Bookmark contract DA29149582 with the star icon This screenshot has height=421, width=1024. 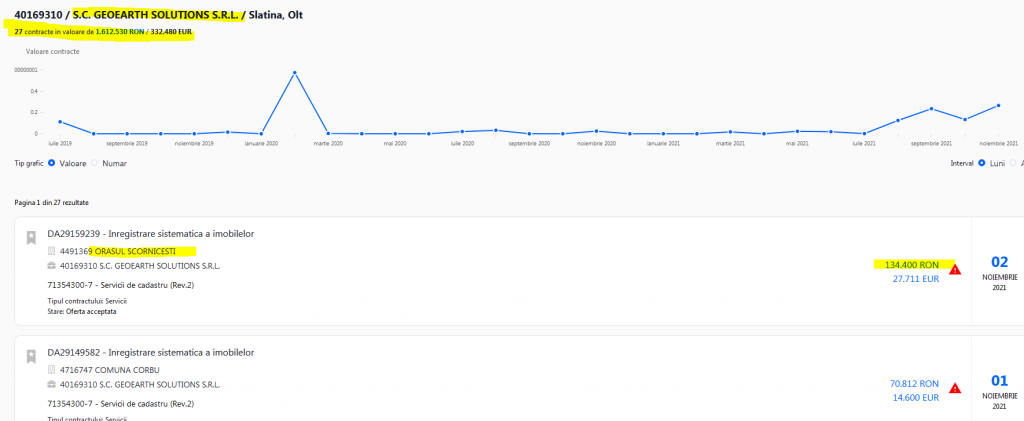tap(31, 356)
